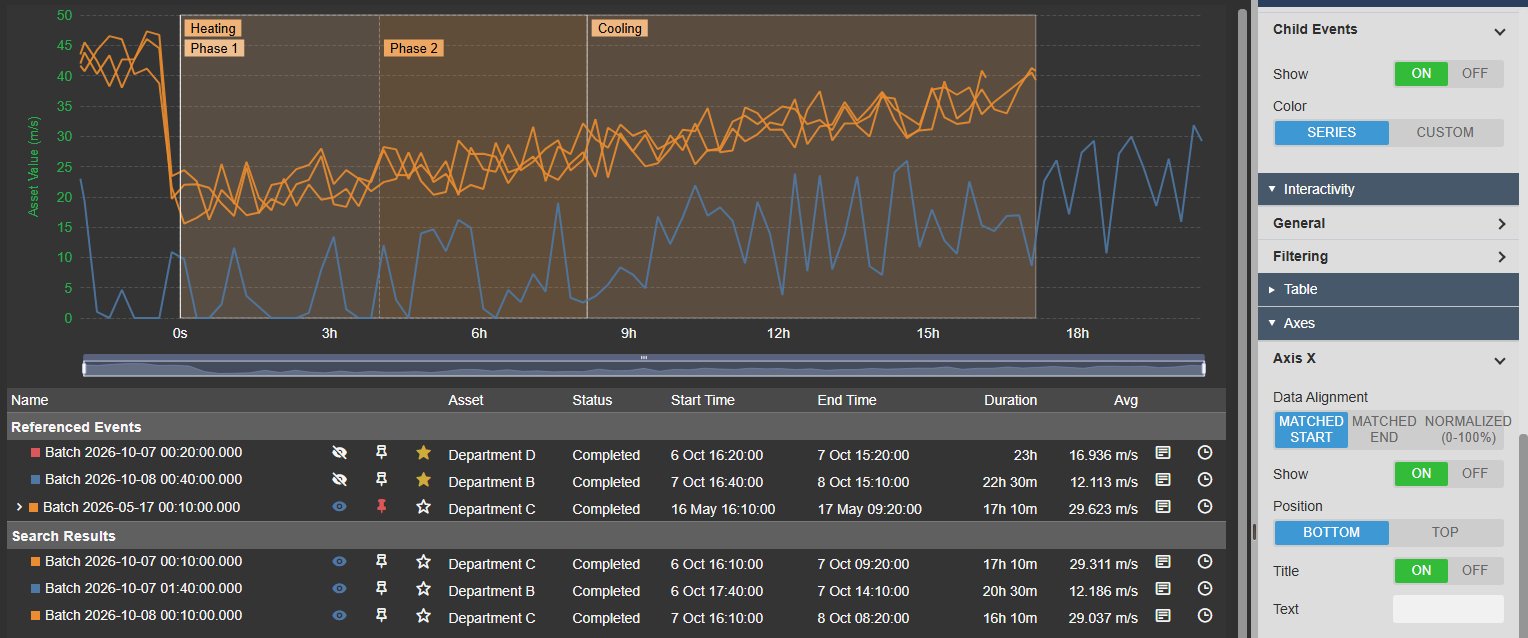Click the Axis X Text input field

click(x=1448, y=609)
